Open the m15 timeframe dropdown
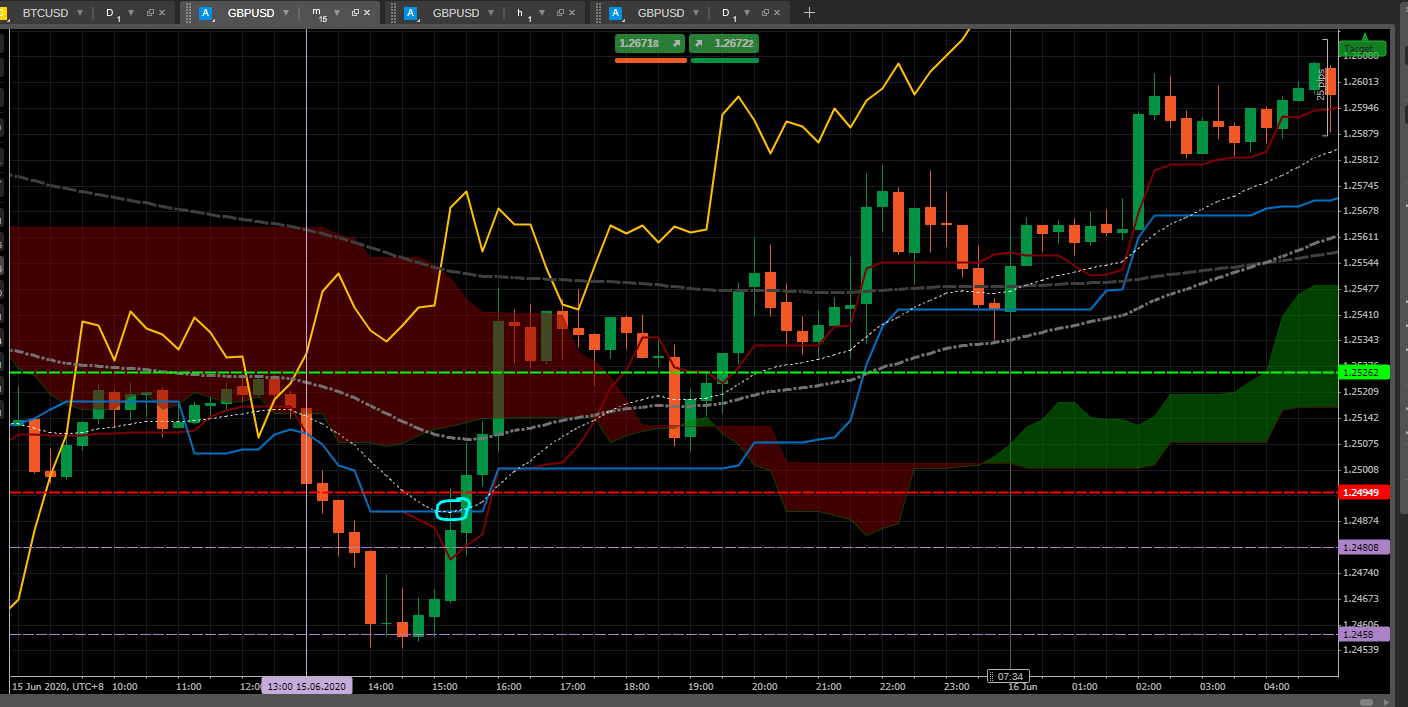Image resolution: width=1408 pixels, height=707 pixels. pyautogui.click(x=335, y=13)
